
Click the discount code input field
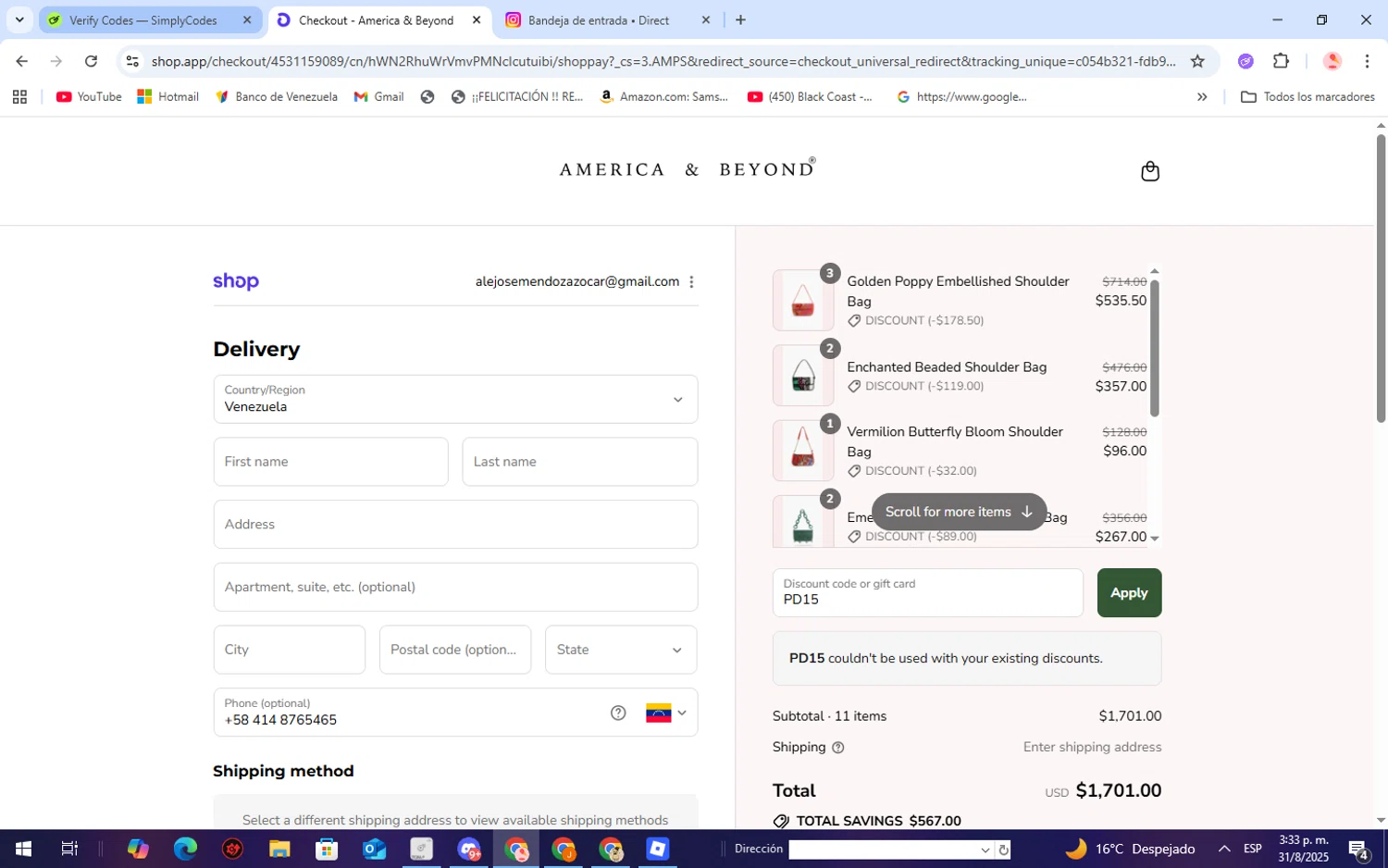(927, 593)
